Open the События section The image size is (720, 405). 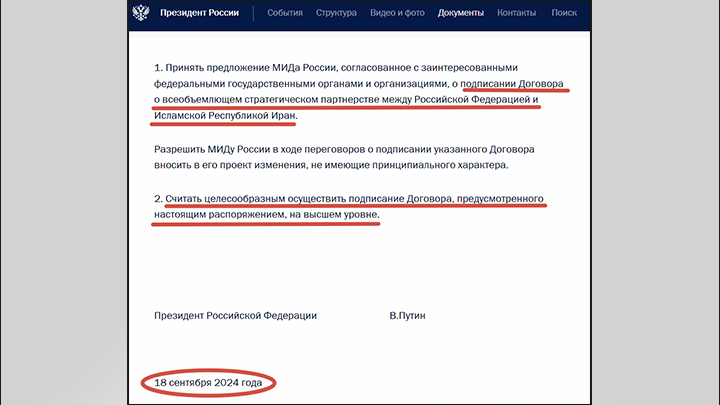[285, 14]
